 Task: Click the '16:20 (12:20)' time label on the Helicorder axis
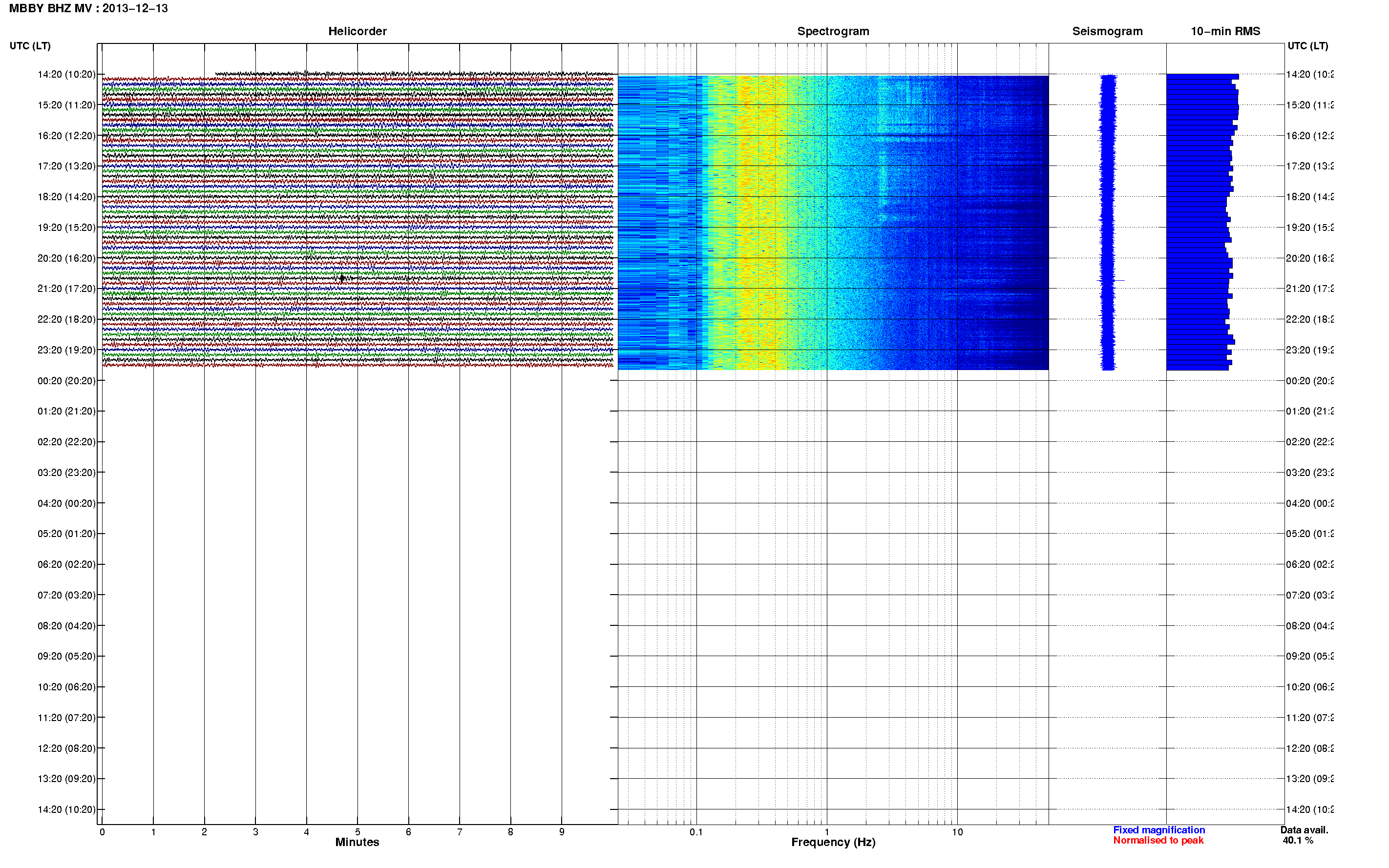(66, 136)
